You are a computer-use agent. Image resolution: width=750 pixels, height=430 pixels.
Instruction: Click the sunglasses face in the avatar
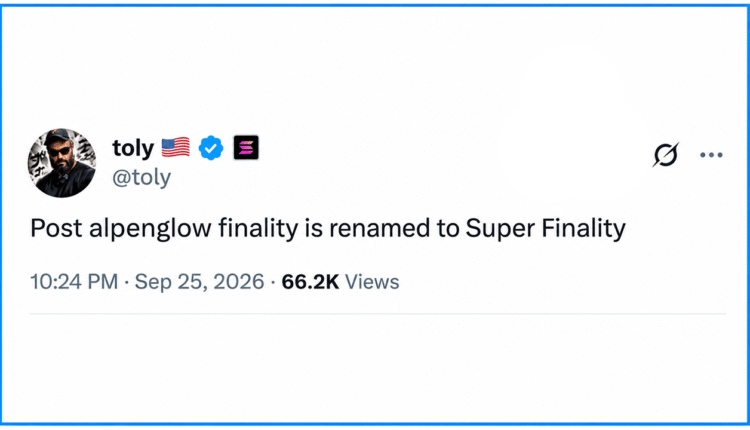59,151
